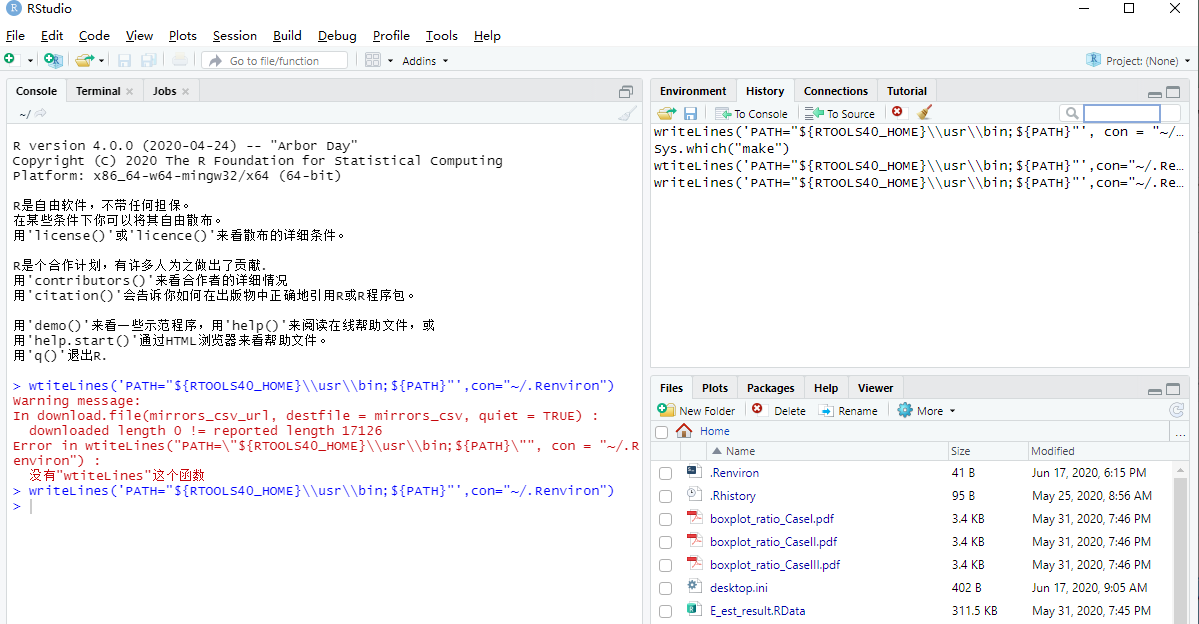
Task: Click the Open File folder icon
Action: (x=84, y=60)
